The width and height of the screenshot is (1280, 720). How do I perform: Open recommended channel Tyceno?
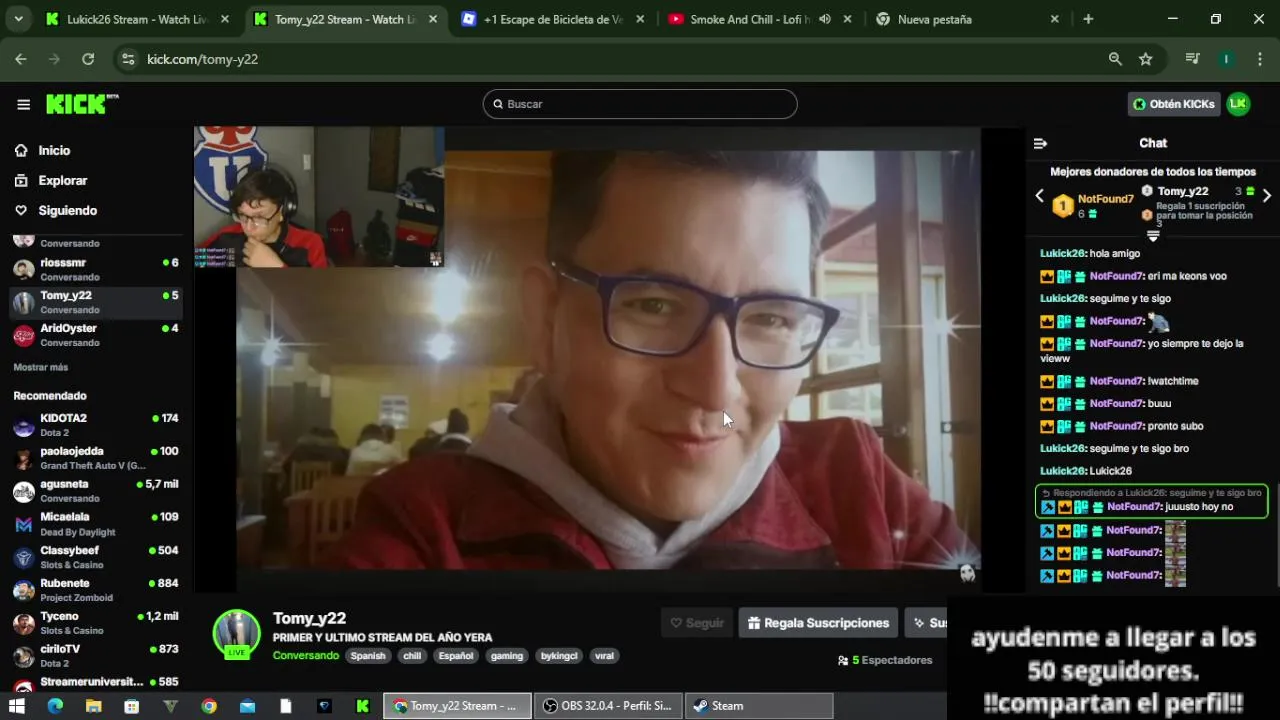pos(95,623)
